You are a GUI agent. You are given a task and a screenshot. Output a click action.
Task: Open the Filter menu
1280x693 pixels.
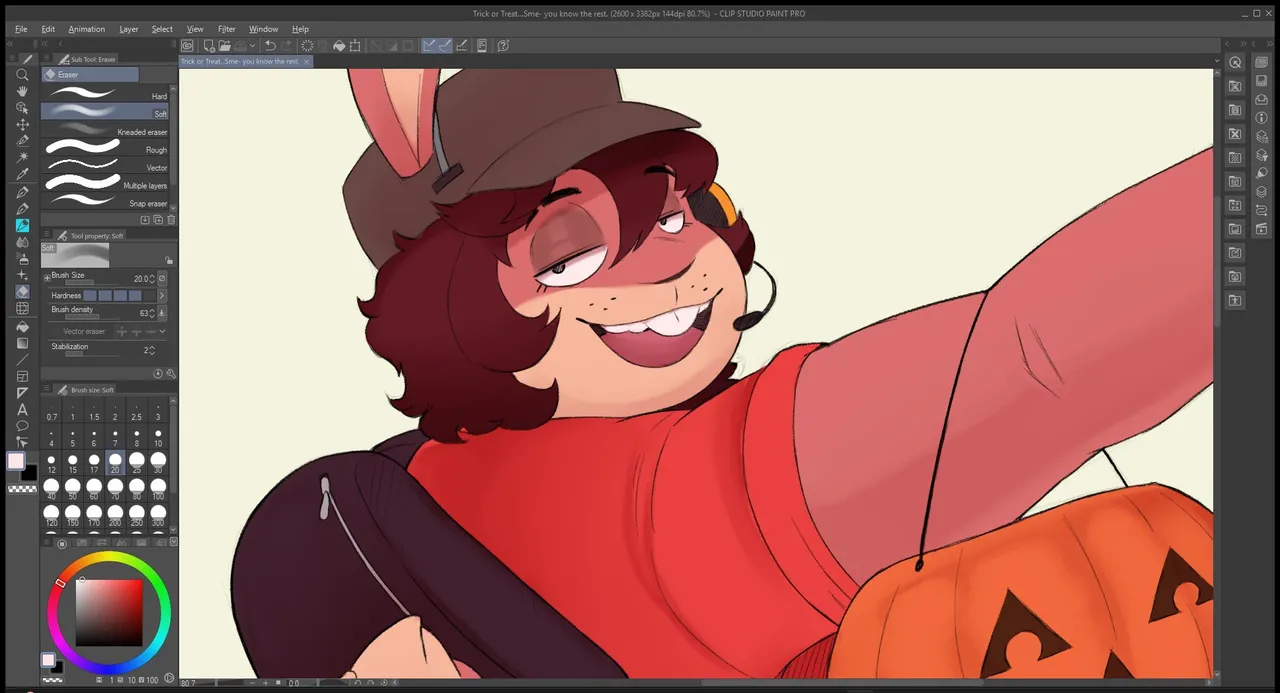[x=226, y=29]
